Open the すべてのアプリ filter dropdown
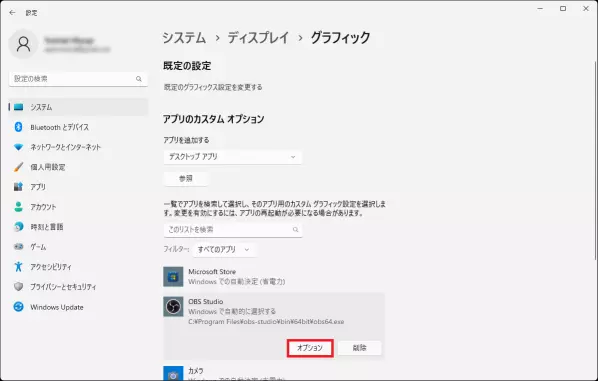Image resolution: width=598 pixels, height=381 pixels. pos(224,250)
